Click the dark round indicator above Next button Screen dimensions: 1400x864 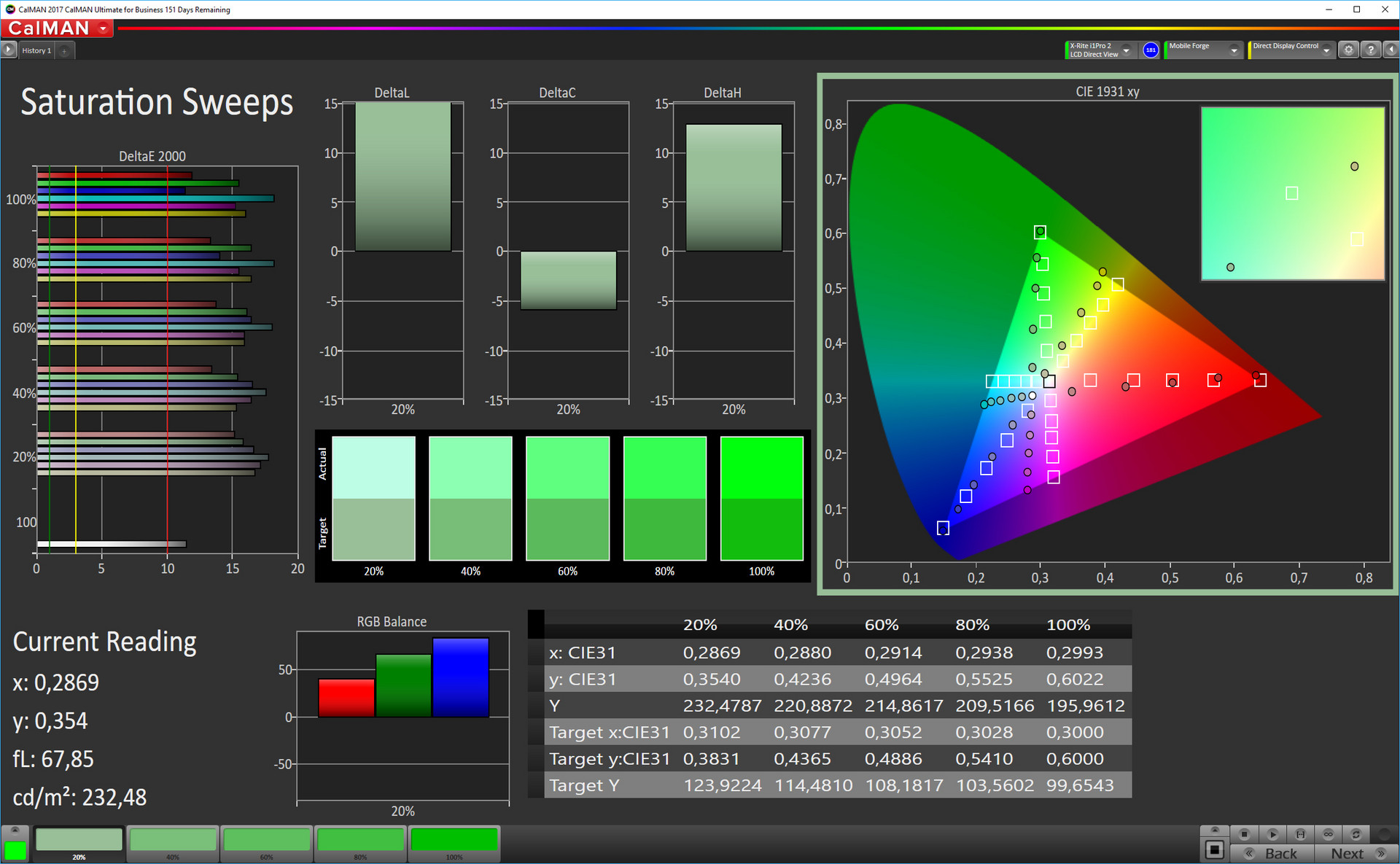point(1384,834)
